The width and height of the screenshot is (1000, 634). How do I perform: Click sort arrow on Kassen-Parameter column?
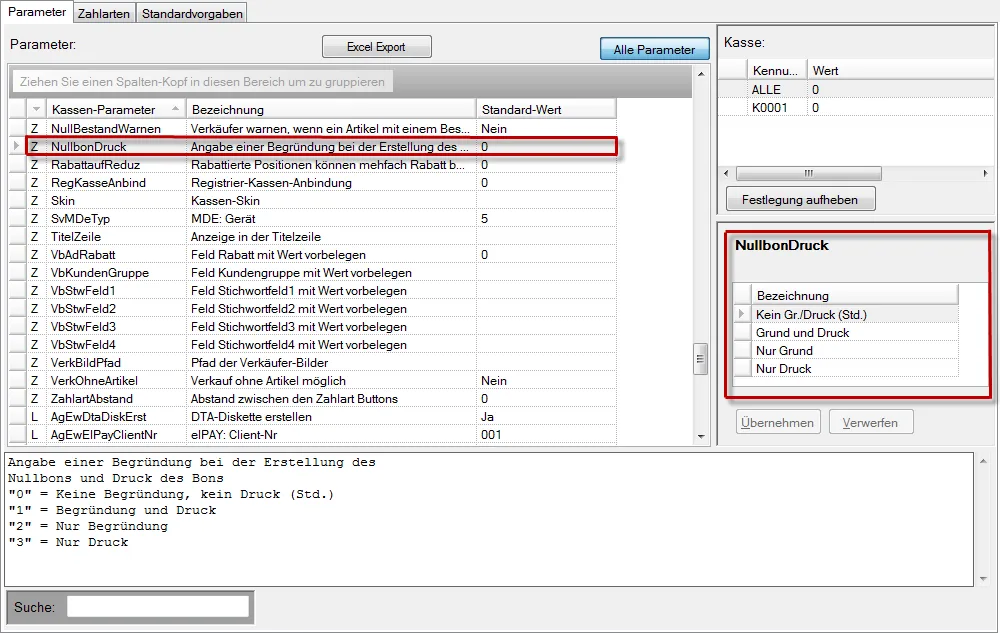tap(176, 109)
